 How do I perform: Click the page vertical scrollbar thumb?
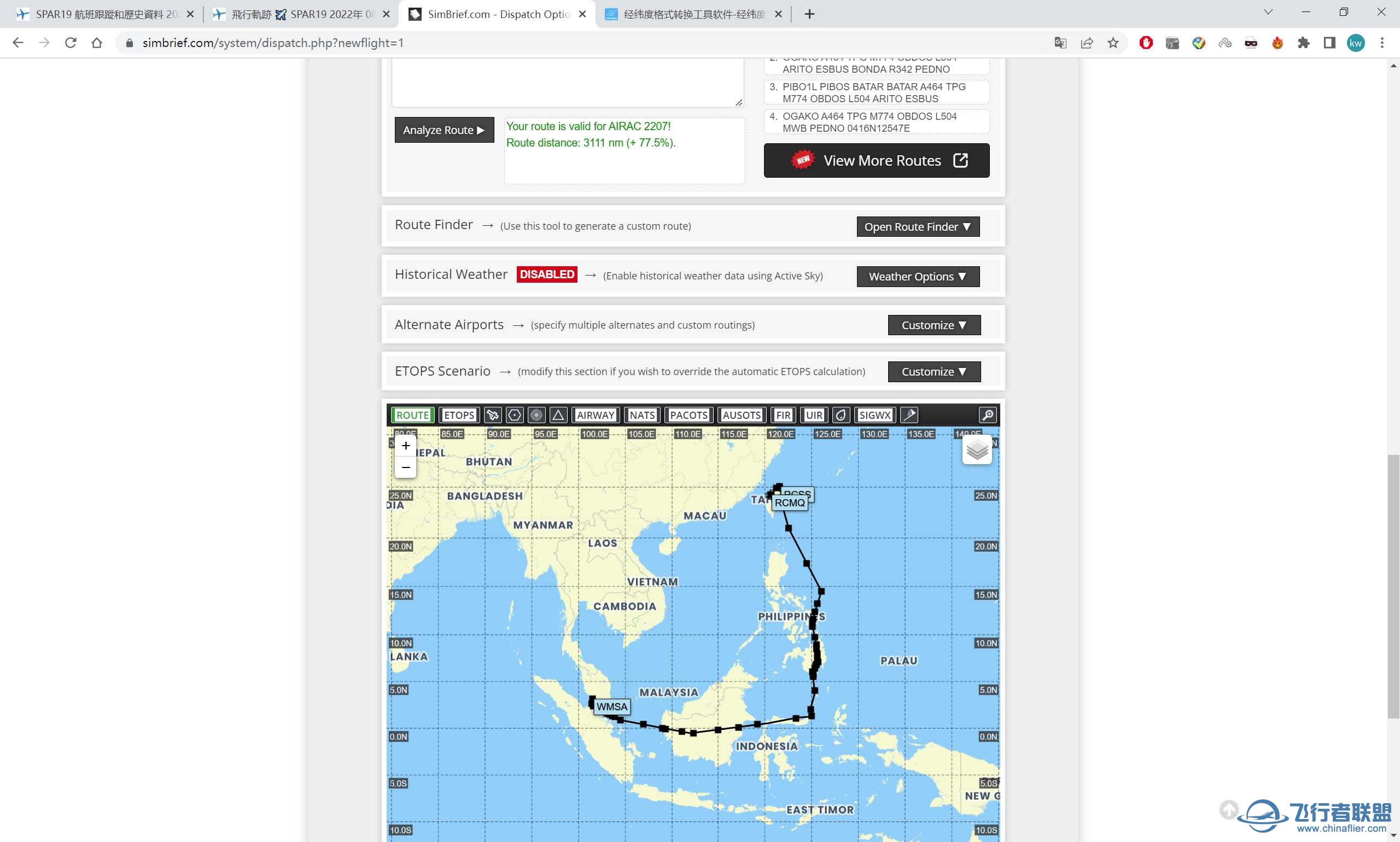click(1393, 586)
